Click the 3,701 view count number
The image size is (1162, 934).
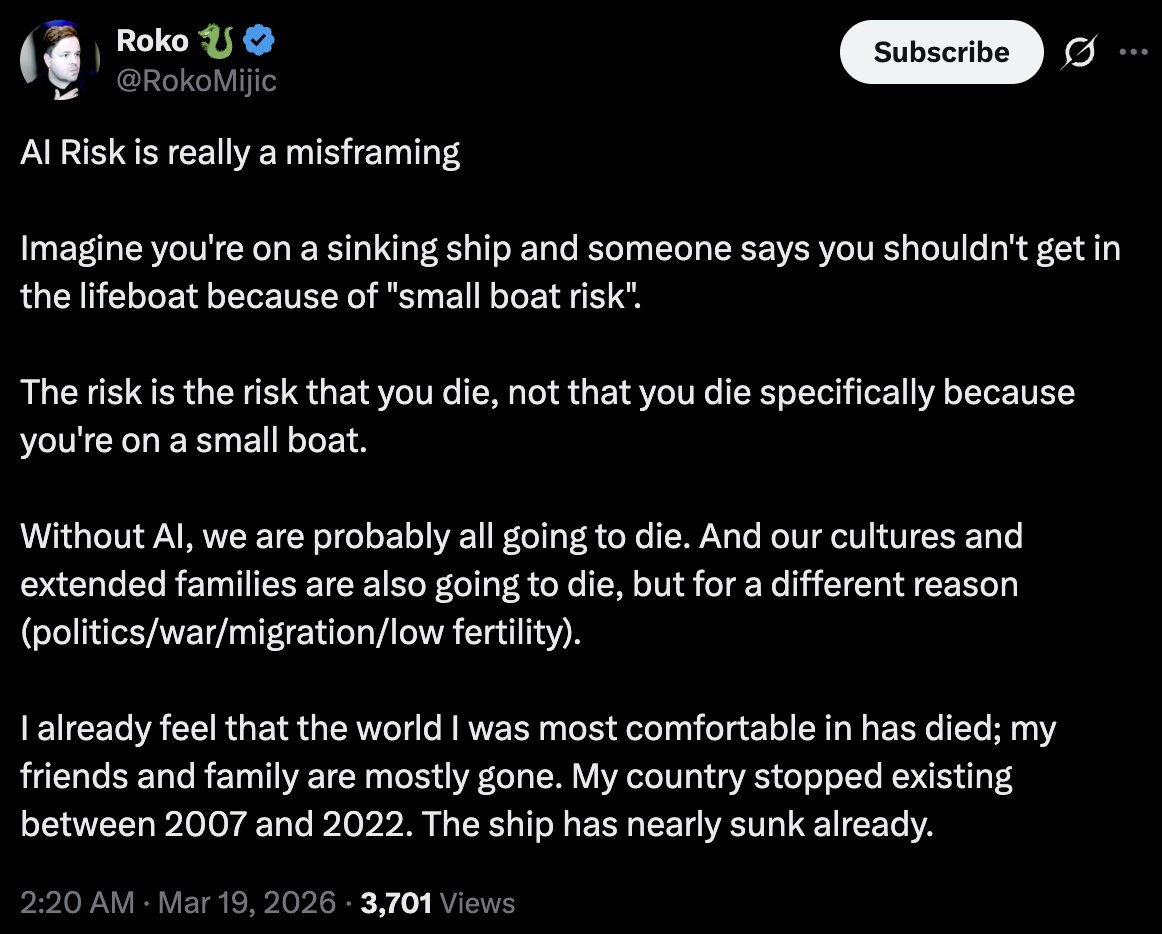pos(396,902)
